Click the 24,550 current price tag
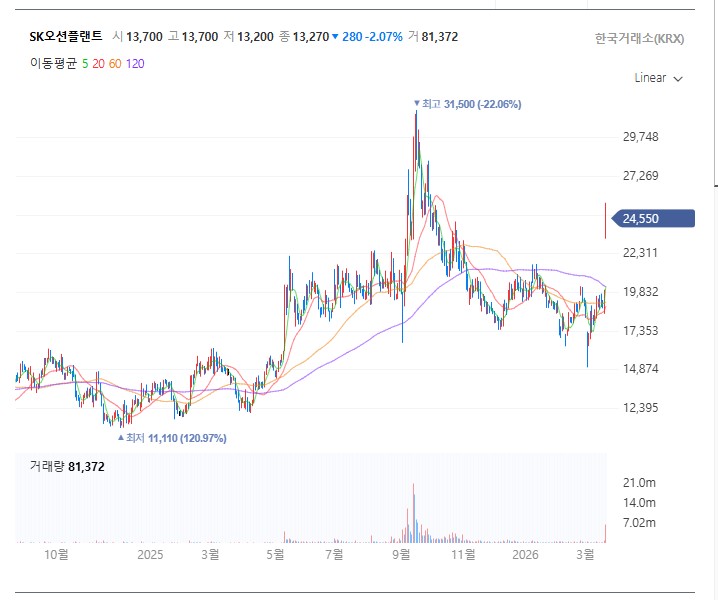The image size is (718, 600). tap(653, 218)
